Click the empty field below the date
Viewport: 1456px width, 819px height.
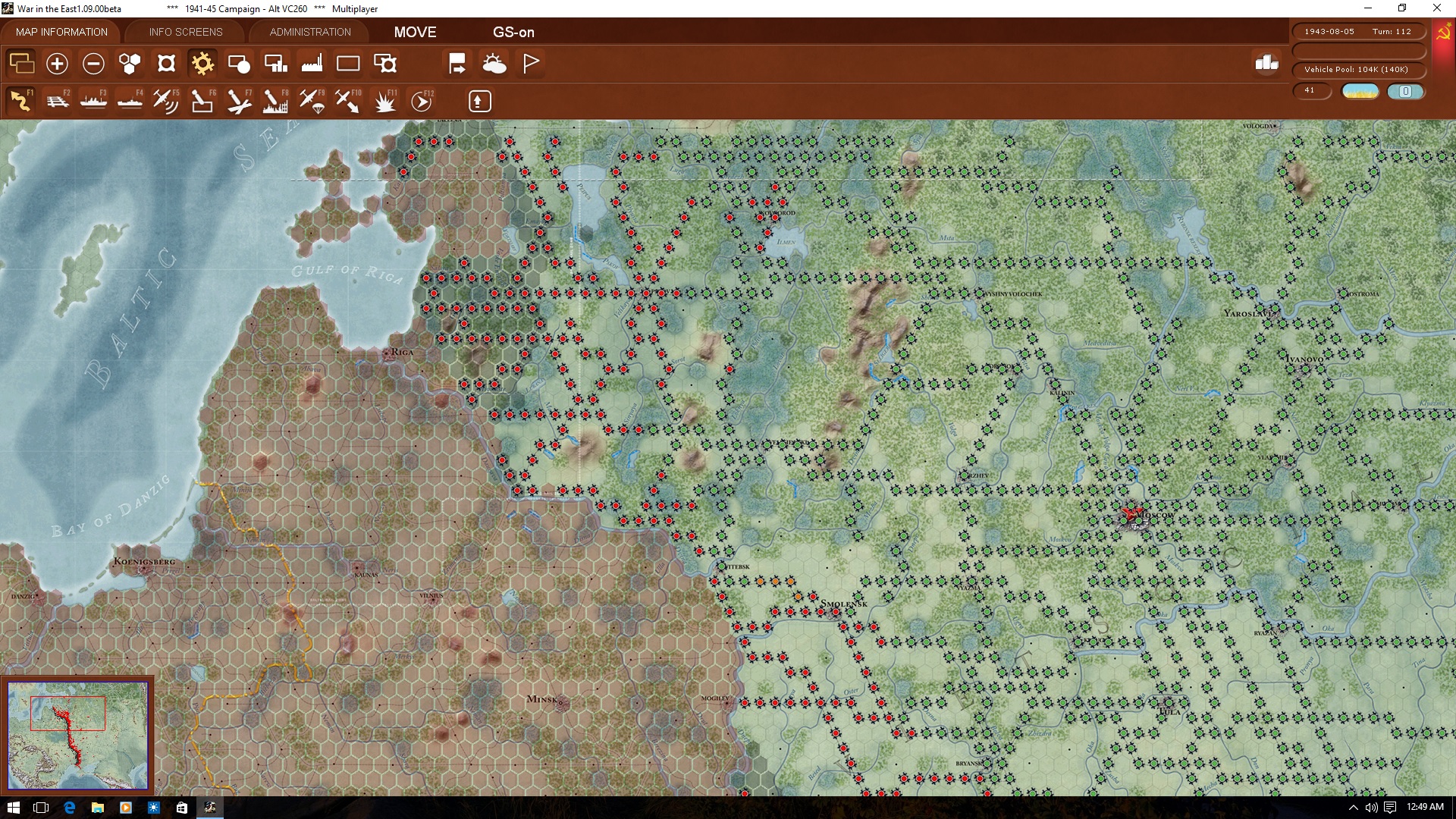[1358, 50]
